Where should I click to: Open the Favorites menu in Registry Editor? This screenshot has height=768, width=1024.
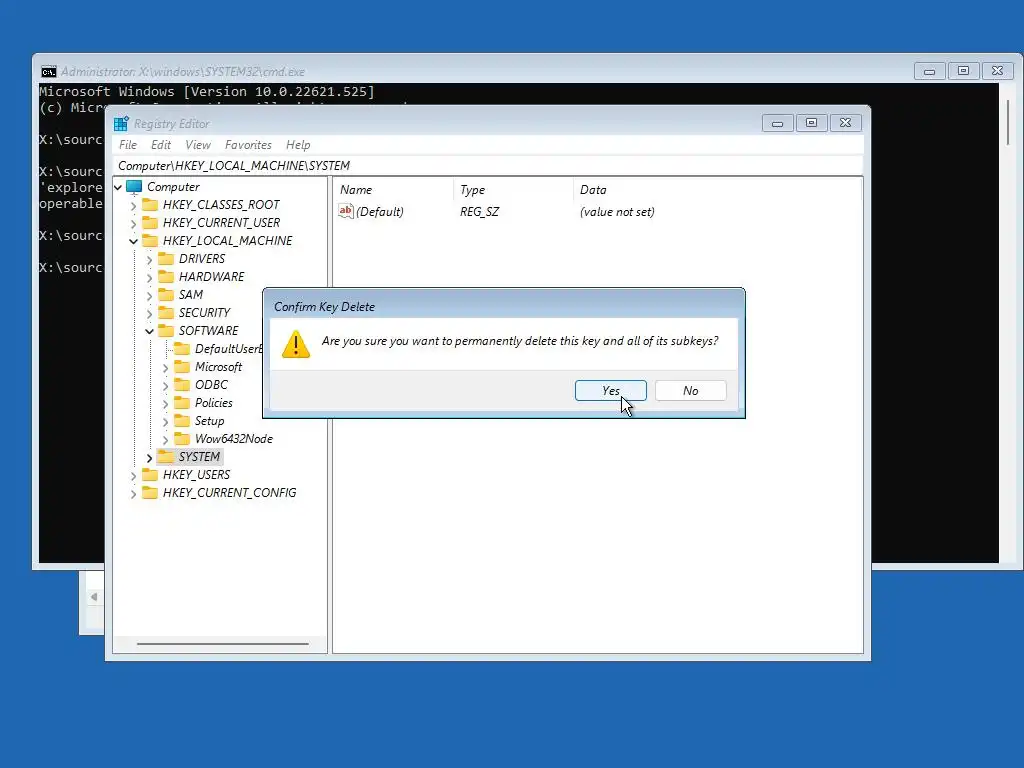point(248,145)
